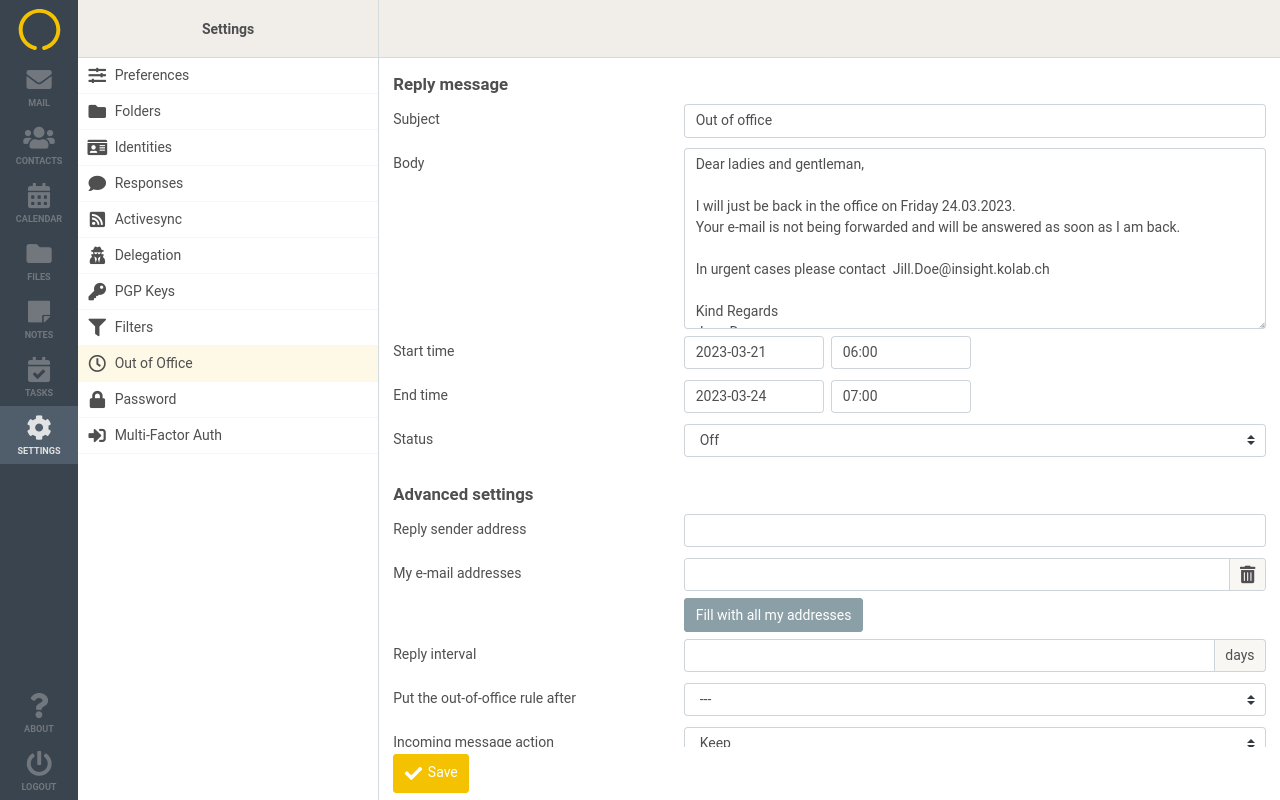Open the Tasks section
This screenshot has height=800, width=1280.
39,377
